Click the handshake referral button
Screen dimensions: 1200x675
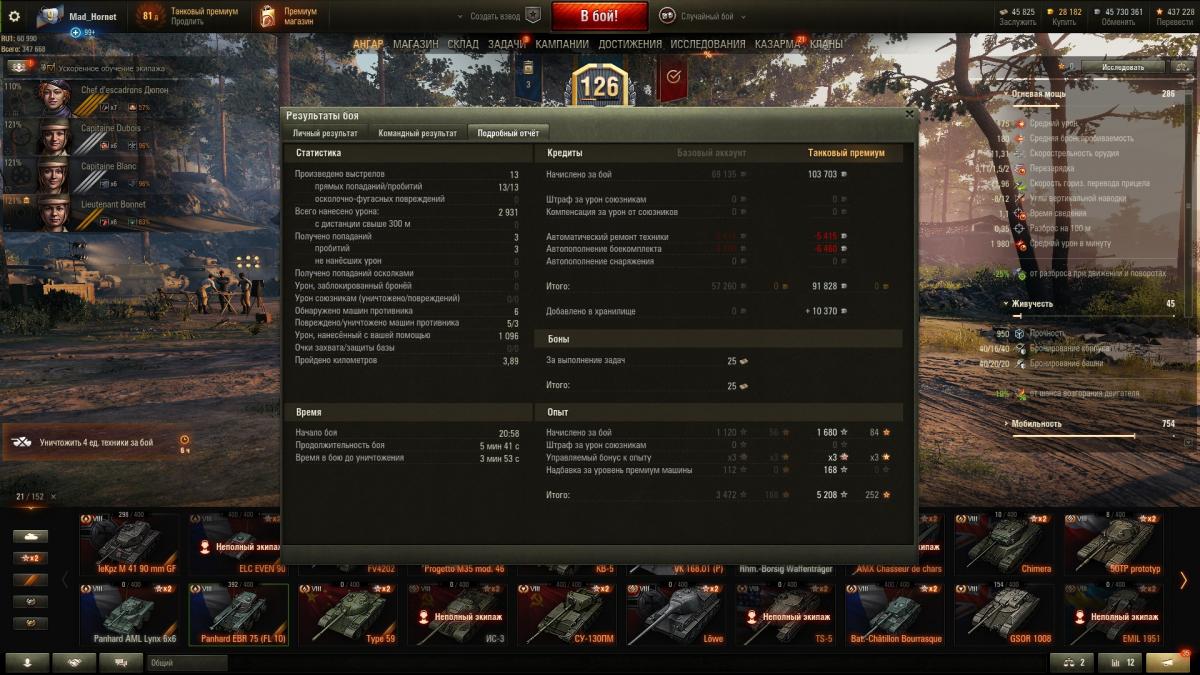point(74,662)
